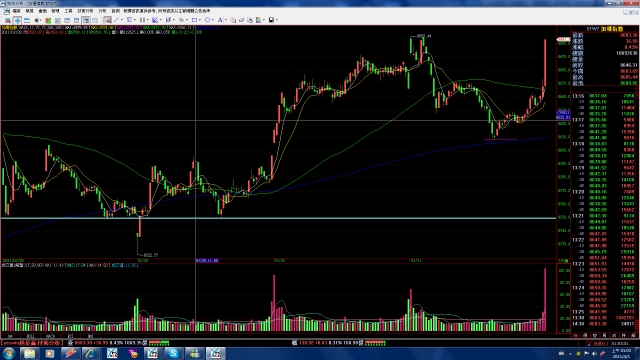Click the save floppy disk icon
This screenshot has width=640, height=360.
point(271,20)
